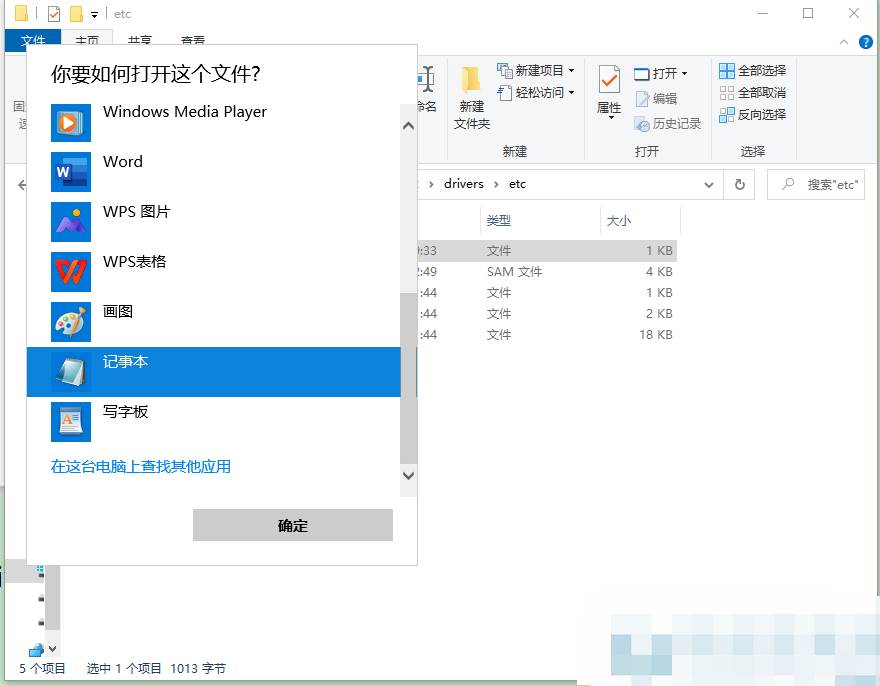Open the 文件 menu tab
880x686 pixels.
click(x=33, y=42)
